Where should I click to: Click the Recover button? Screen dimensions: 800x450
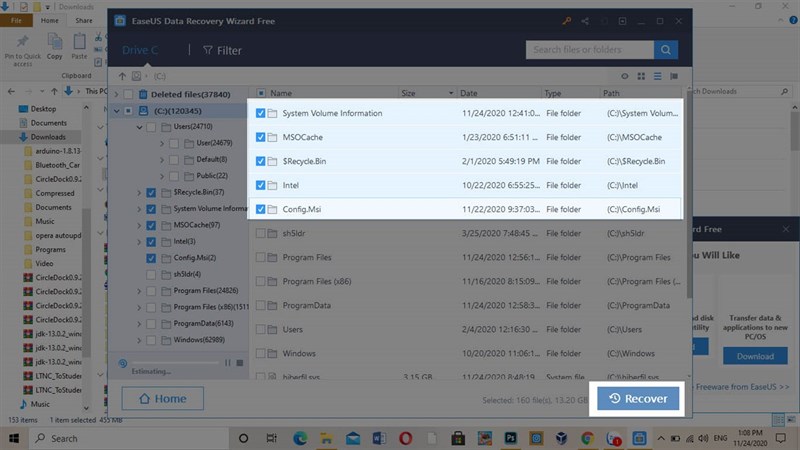point(639,398)
